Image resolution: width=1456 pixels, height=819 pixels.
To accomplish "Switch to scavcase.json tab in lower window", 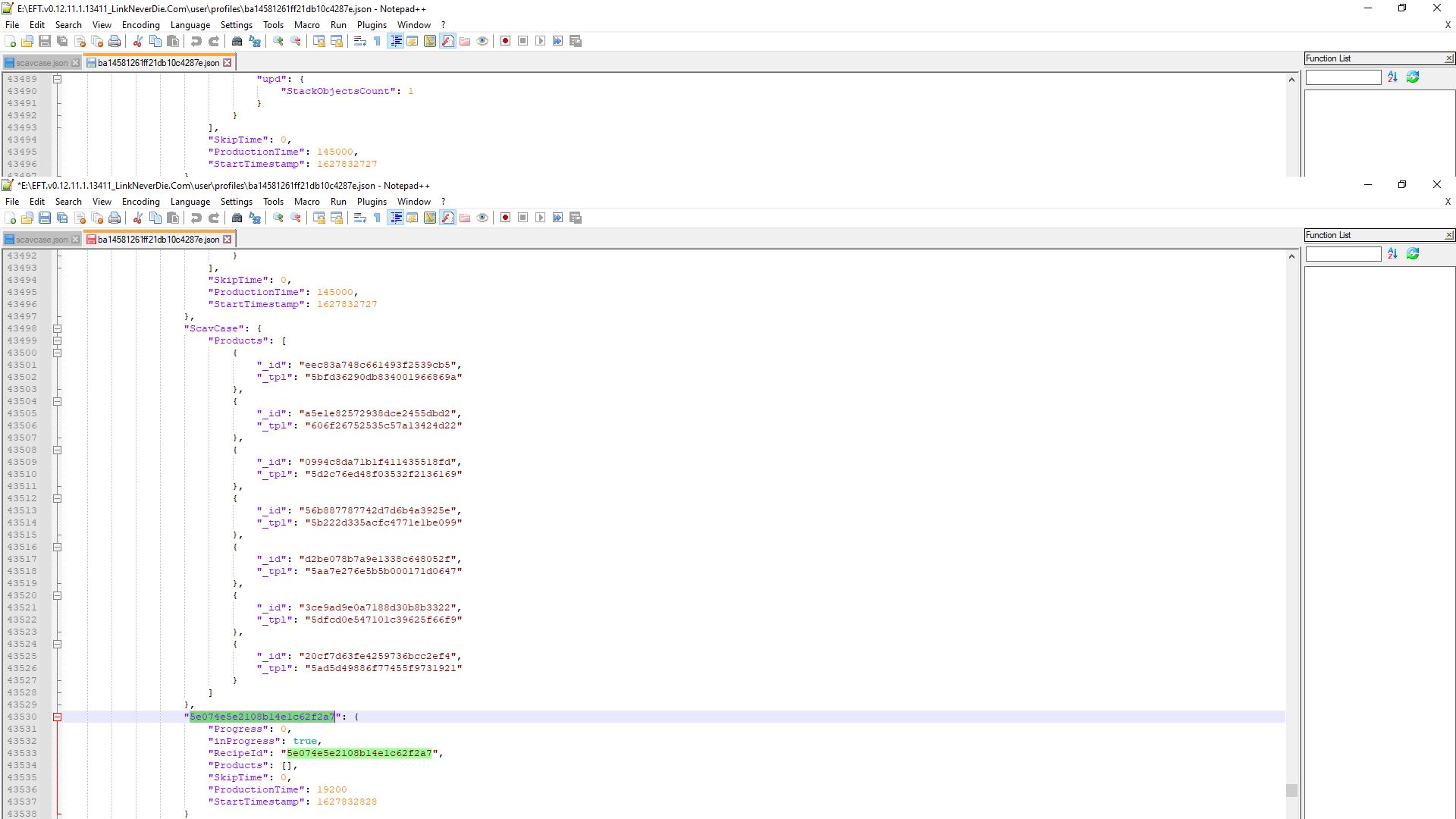I will (x=41, y=240).
